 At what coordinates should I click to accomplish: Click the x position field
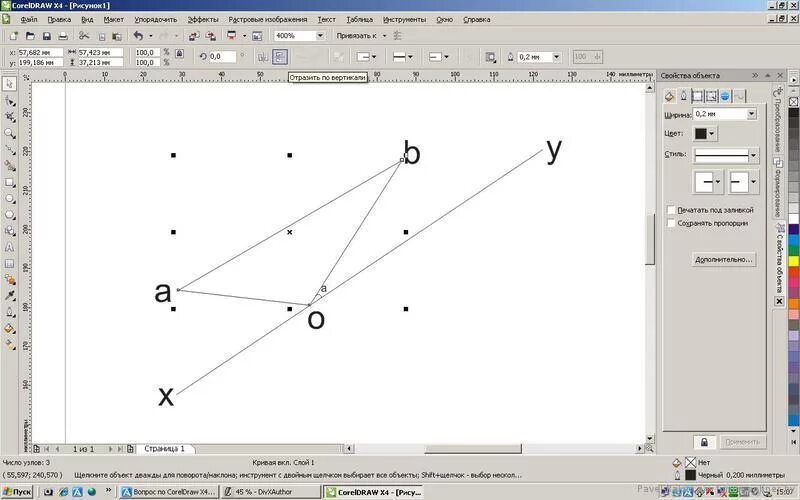tap(40, 52)
